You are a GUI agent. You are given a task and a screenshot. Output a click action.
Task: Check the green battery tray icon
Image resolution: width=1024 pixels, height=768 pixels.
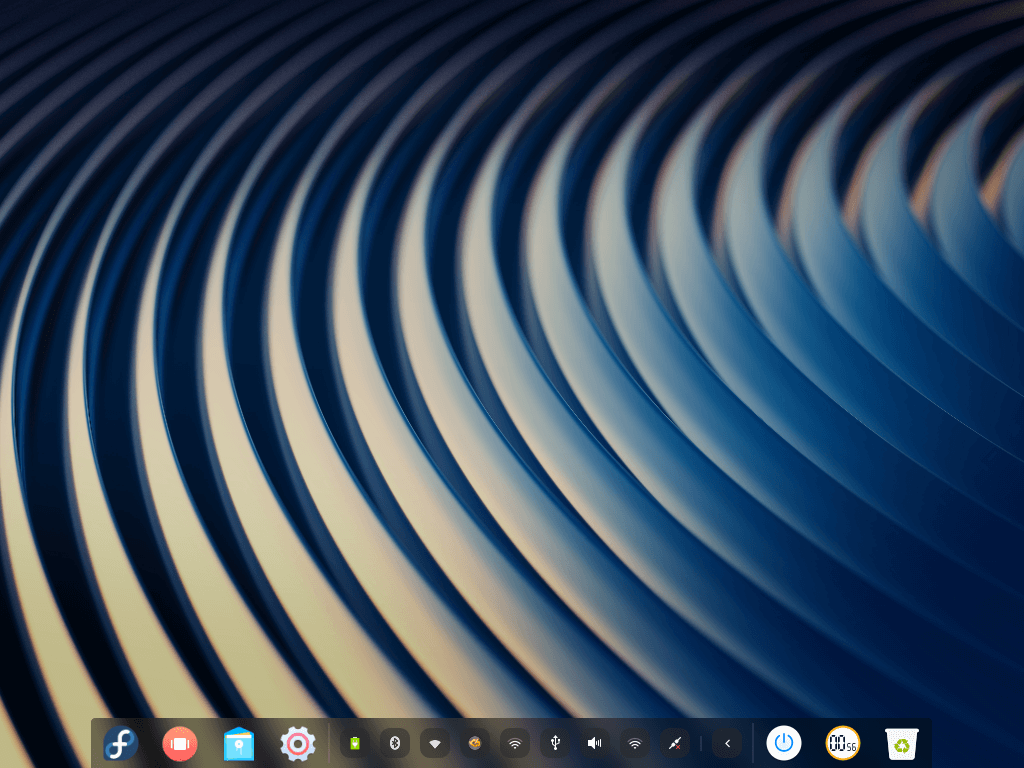click(355, 743)
